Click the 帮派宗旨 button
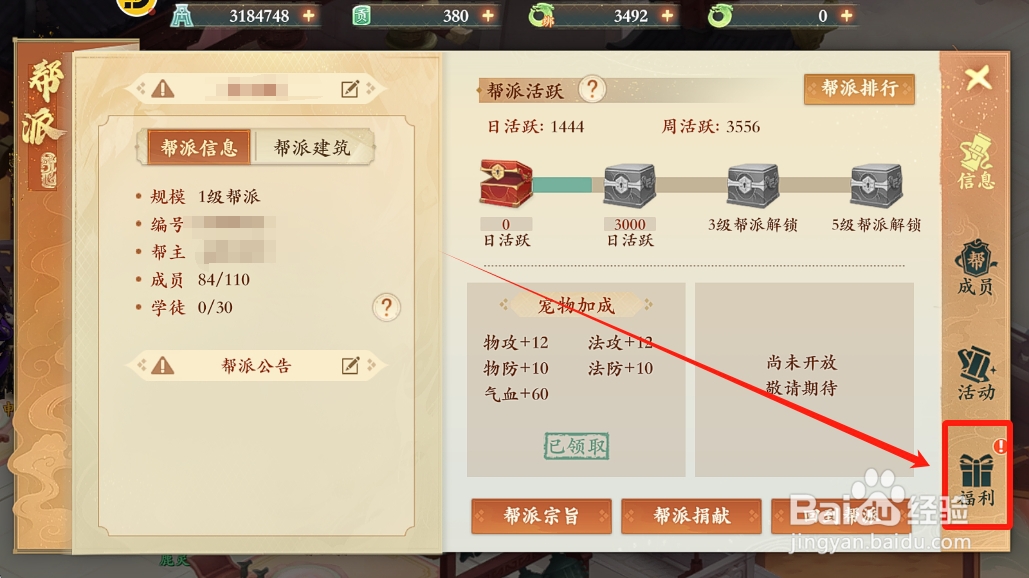This screenshot has height=578, width=1029. tap(541, 516)
